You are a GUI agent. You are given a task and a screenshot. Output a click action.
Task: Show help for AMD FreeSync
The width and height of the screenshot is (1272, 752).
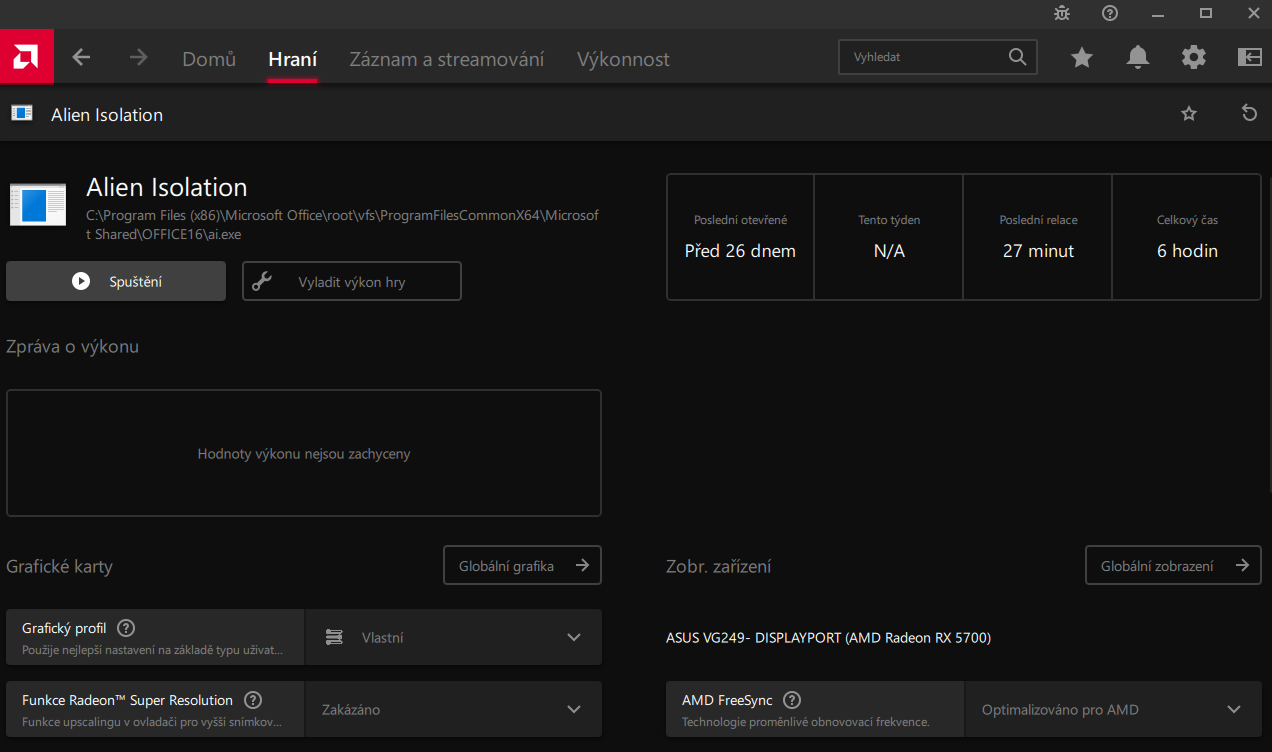tap(792, 701)
